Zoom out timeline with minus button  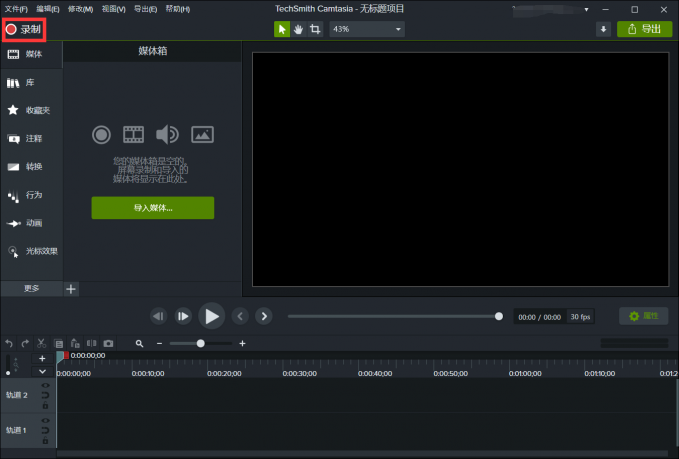159,343
